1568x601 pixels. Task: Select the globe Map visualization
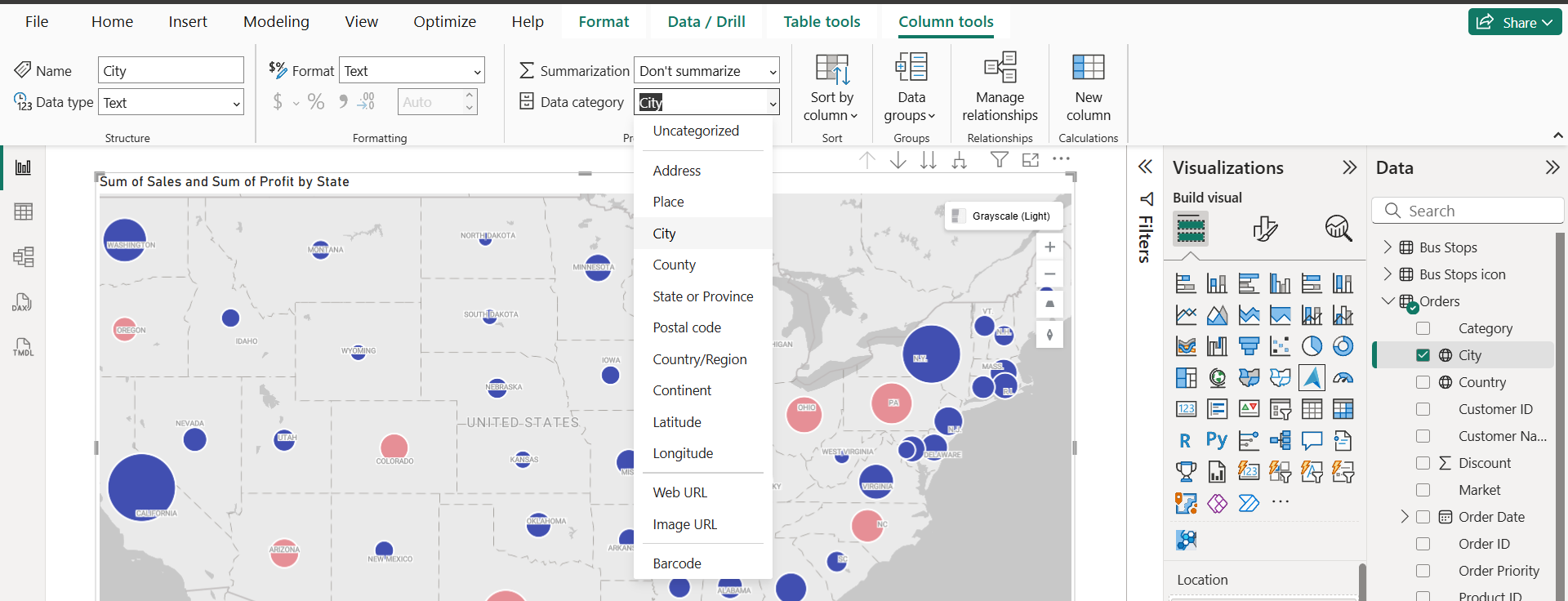click(x=1217, y=377)
